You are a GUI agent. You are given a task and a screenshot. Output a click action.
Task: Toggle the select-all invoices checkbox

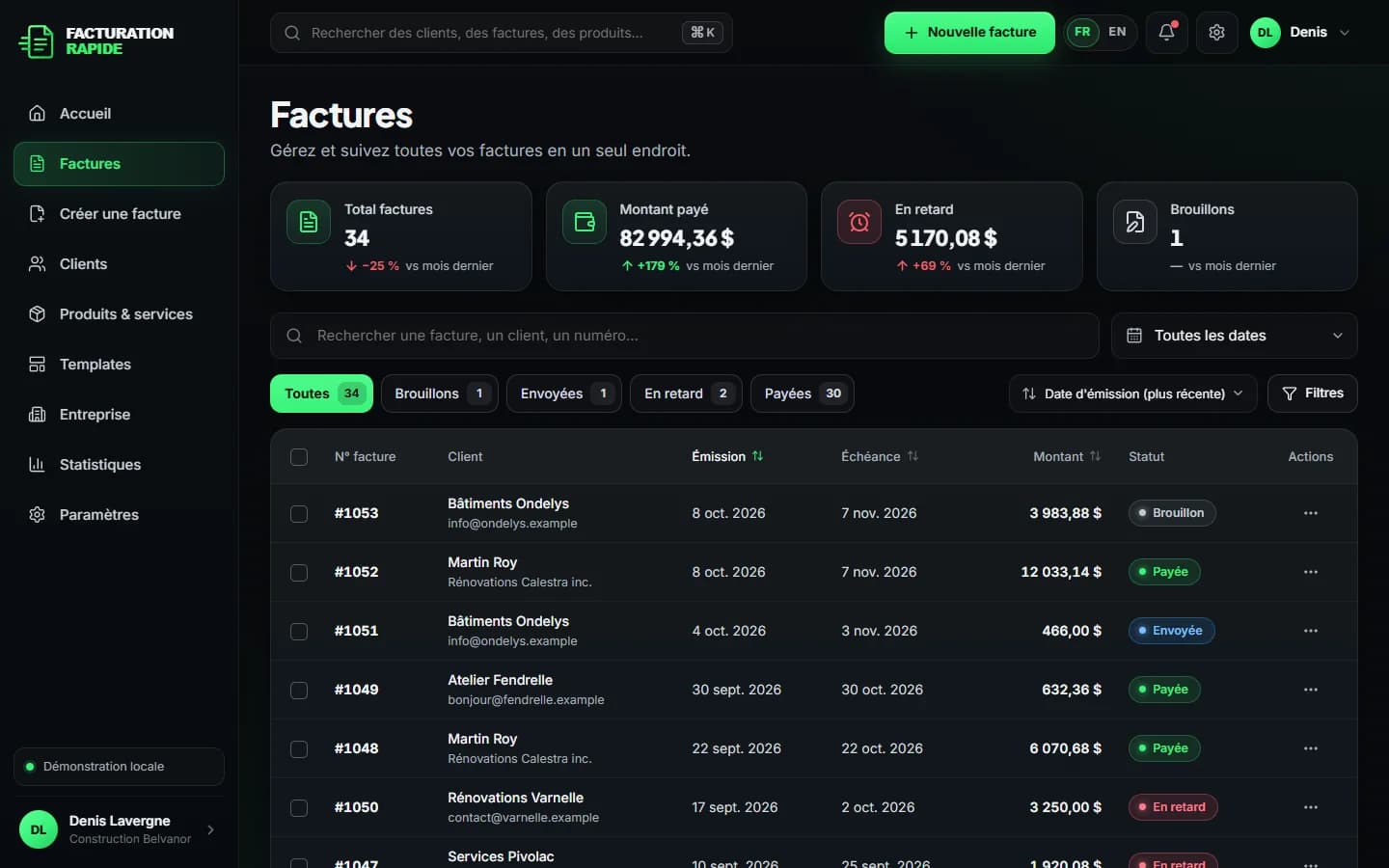tap(299, 457)
